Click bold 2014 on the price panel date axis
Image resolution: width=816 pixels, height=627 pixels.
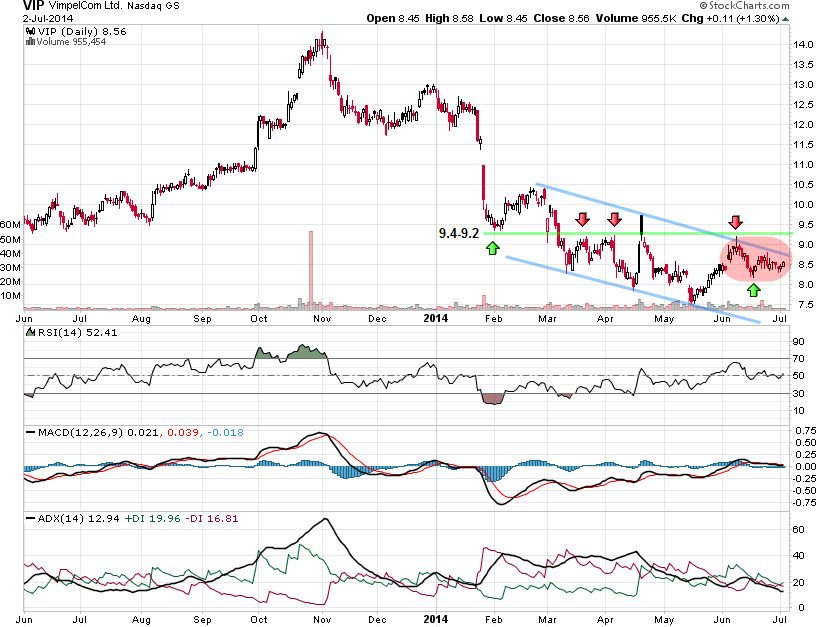coord(435,318)
